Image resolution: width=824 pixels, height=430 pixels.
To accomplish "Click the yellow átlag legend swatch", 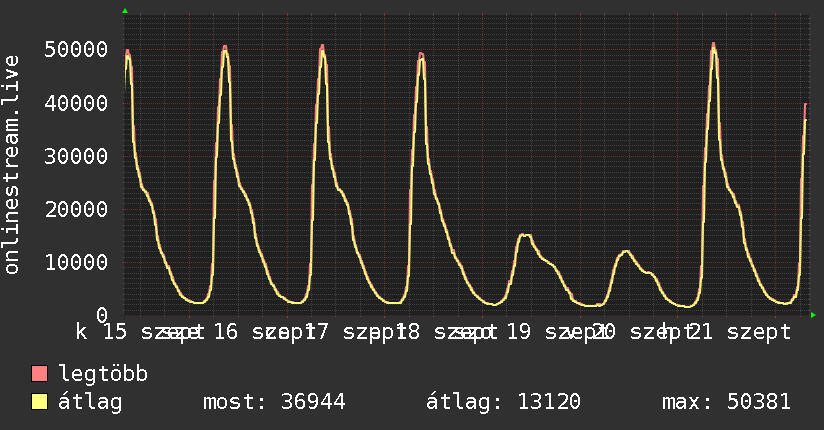I will click(x=39, y=401).
